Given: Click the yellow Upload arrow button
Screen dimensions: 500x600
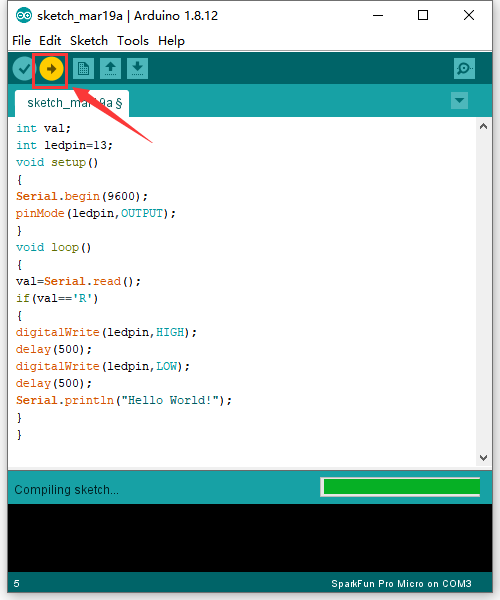Looking at the screenshot, I should pos(51,69).
